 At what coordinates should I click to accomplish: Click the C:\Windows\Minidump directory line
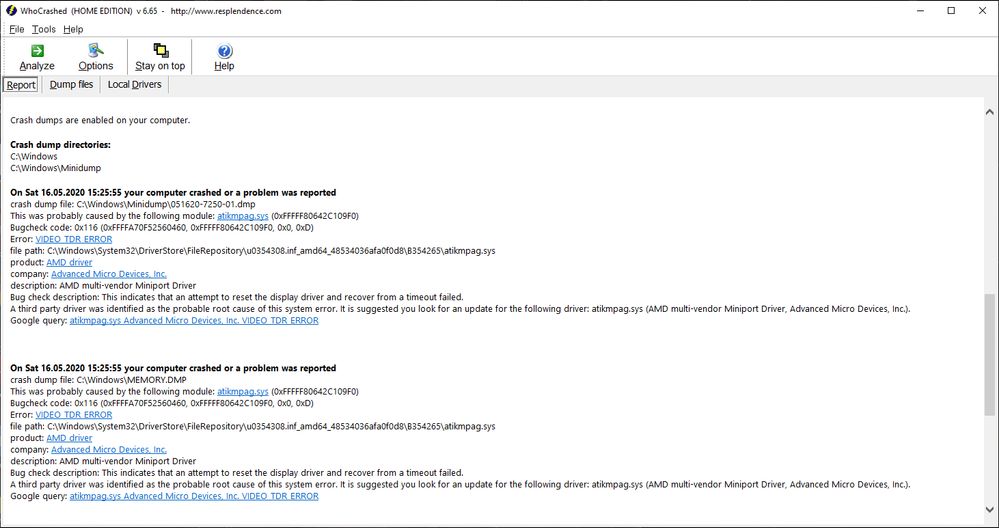click(55, 168)
